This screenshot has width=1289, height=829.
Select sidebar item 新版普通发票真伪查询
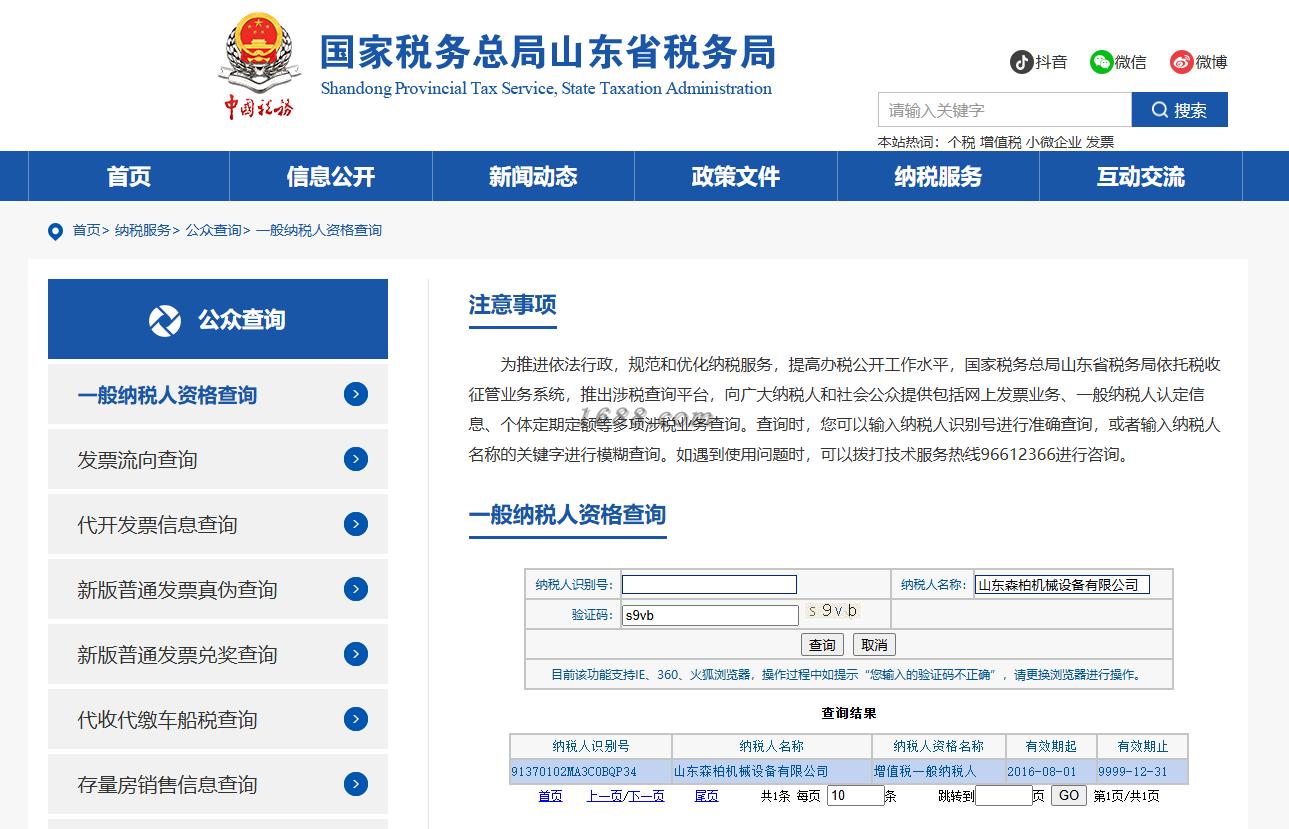pos(218,589)
